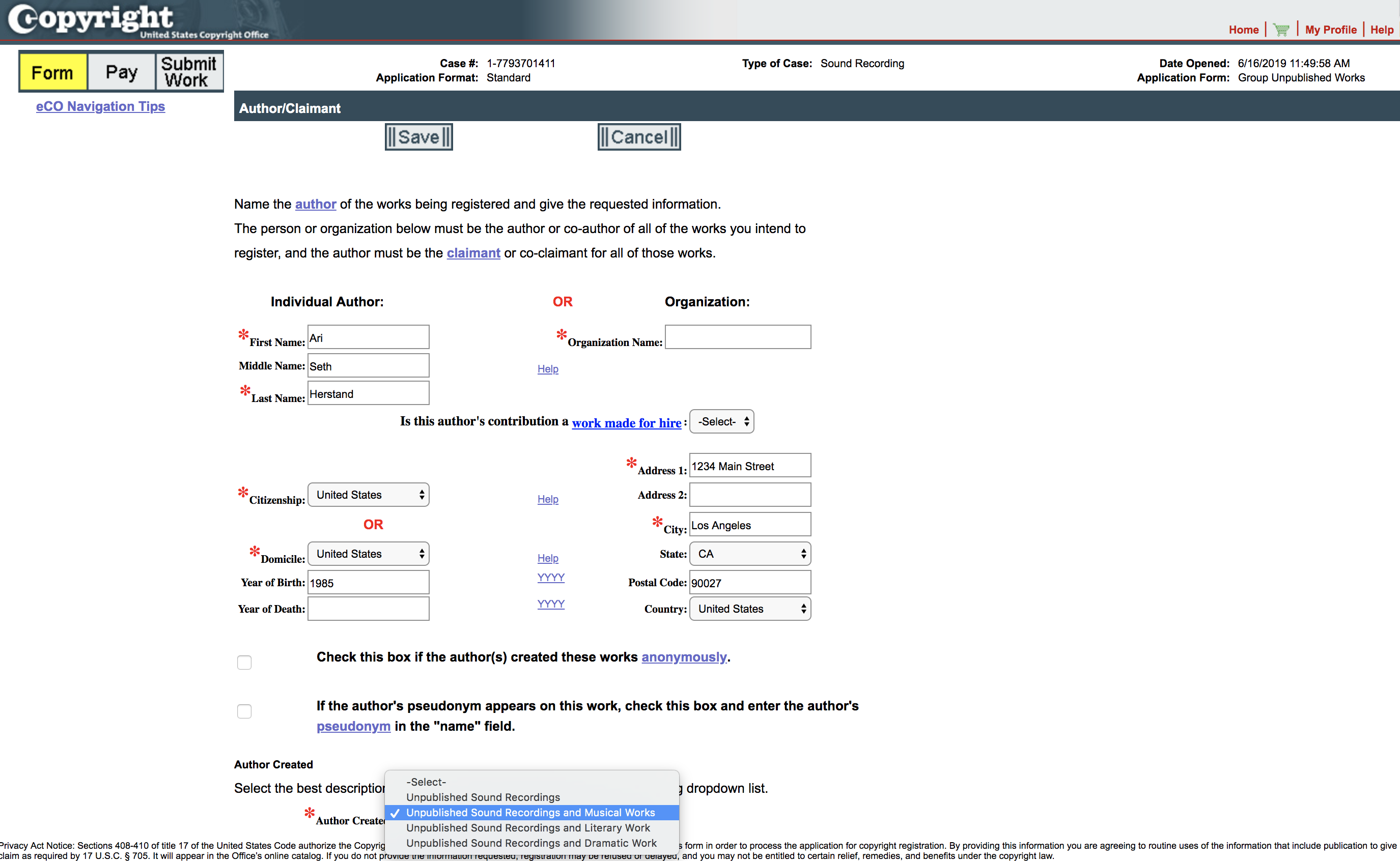The height and width of the screenshot is (861, 1400).
Task: Click the Form tab button
Action: tap(53, 70)
